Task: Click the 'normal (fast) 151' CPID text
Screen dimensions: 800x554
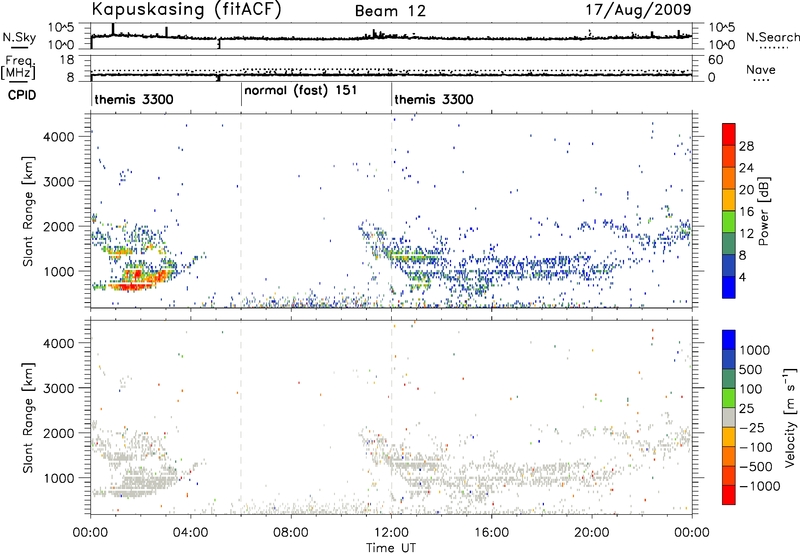Action: tap(301, 91)
